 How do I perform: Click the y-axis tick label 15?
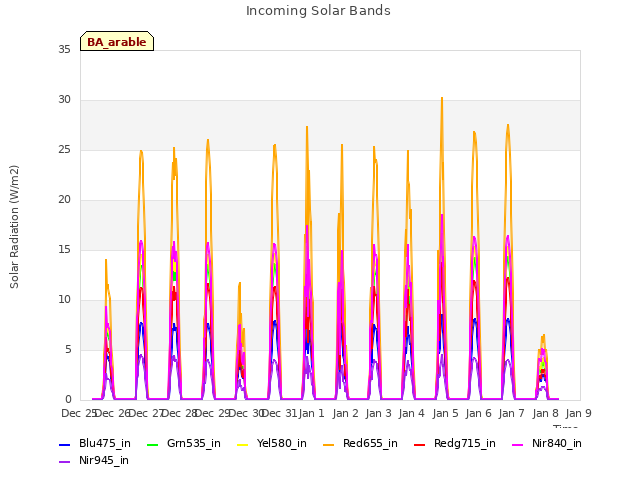64,250
